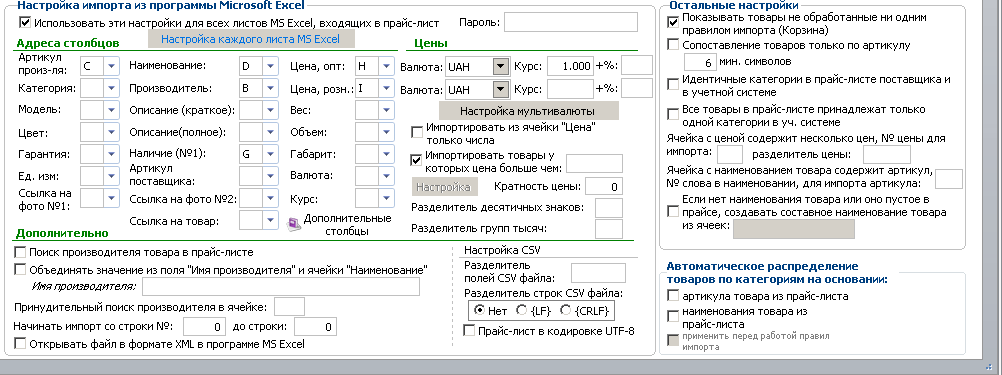Viewport: 1002px width, 375px height.
Task: Click the Дополнительные столбцы icon
Action: [x=294, y=224]
